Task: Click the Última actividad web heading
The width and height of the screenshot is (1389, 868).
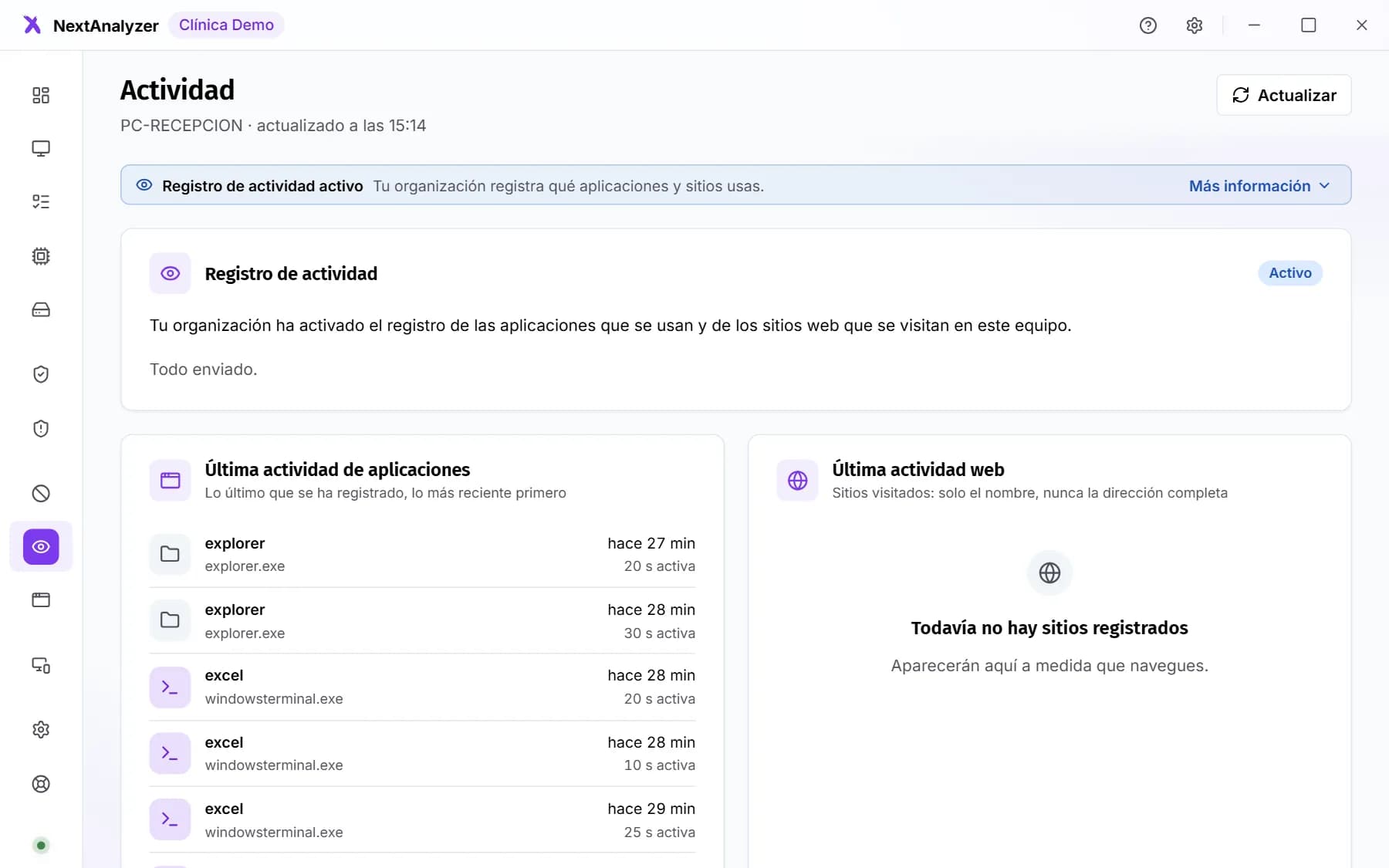Action: click(x=918, y=469)
